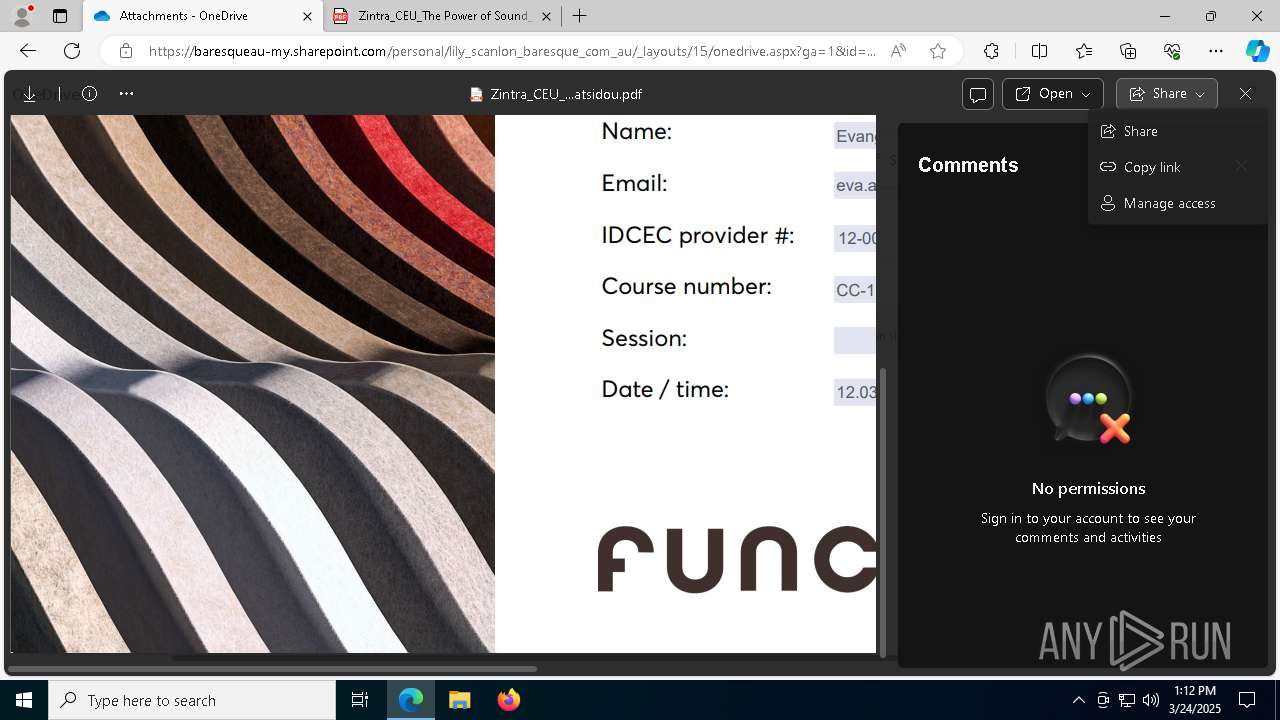Switch to Attachments - OneDrive tab
Image resolution: width=1280 pixels, height=720 pixels.
pyautogui.click(x=203, y=16)
